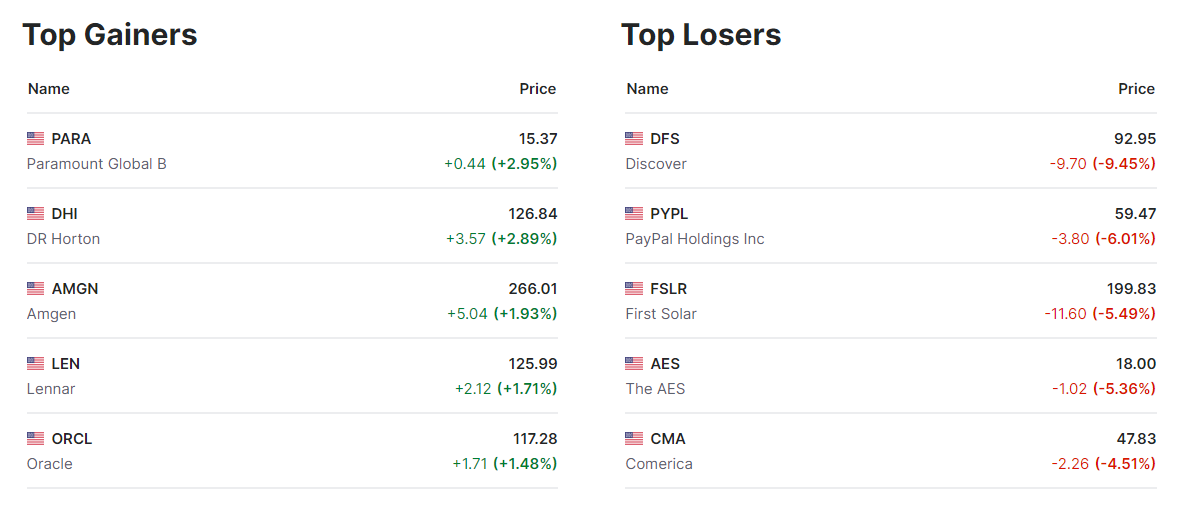Screen dimensions: 1181x513
Task: Sort gainers by the Name column header
Action: 49,89
